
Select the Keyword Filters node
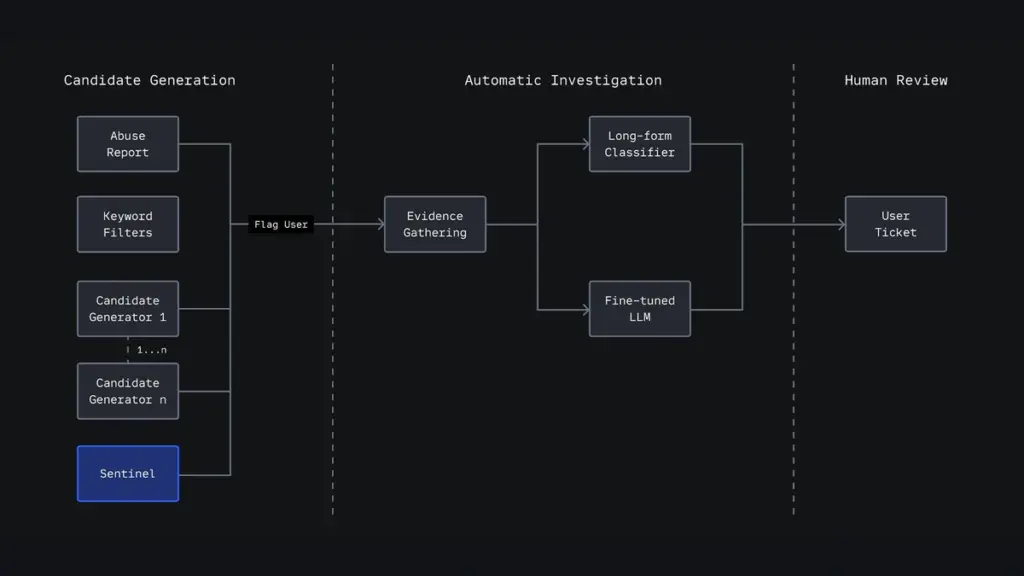pos(128,224)
